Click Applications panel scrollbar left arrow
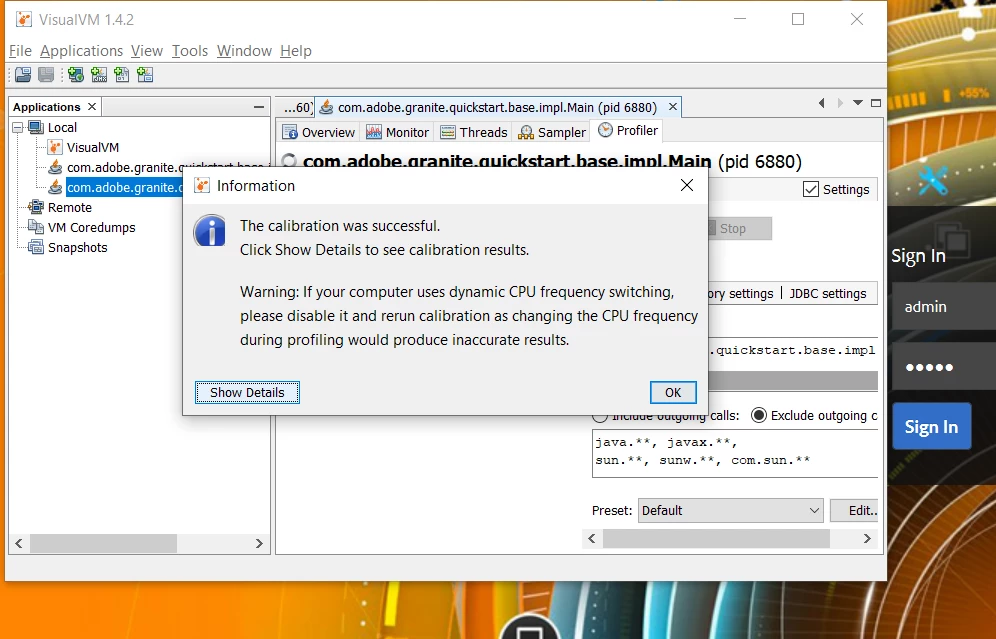This screenshot has height=639, width=996. 19,544
